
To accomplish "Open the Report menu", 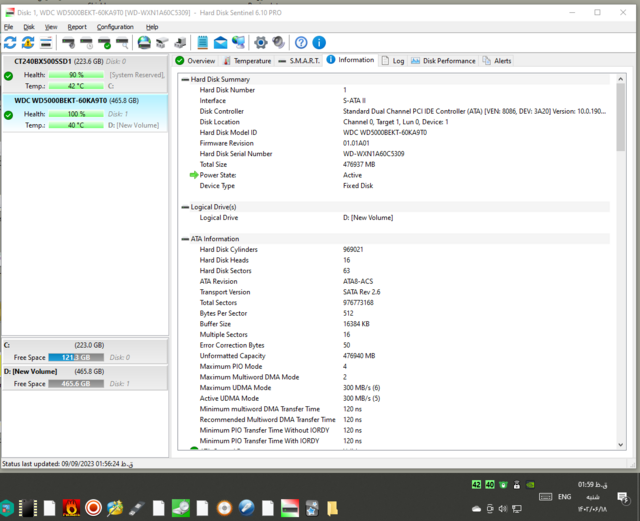I will [77, 27].
